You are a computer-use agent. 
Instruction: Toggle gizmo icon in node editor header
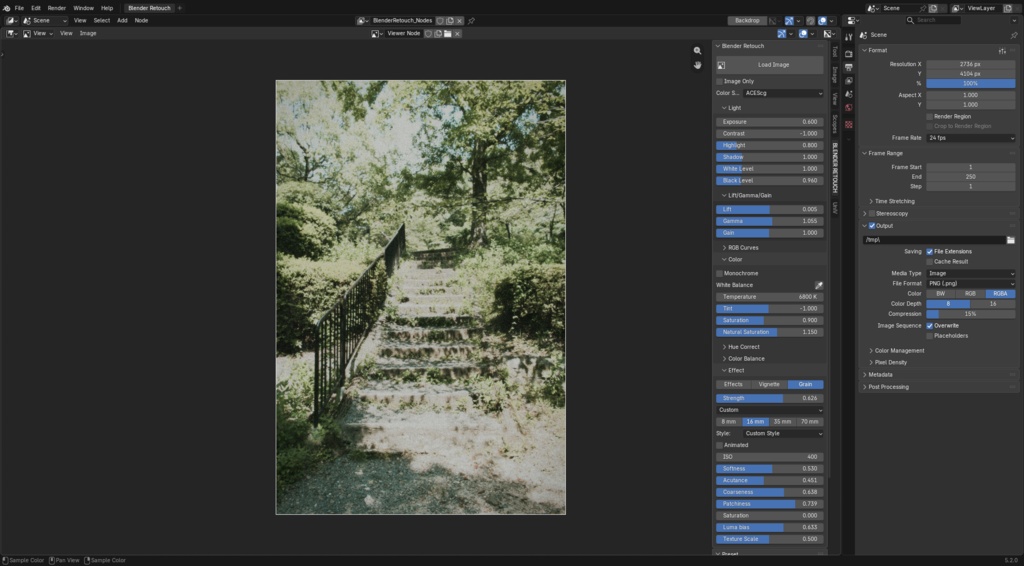coord(789,21)
